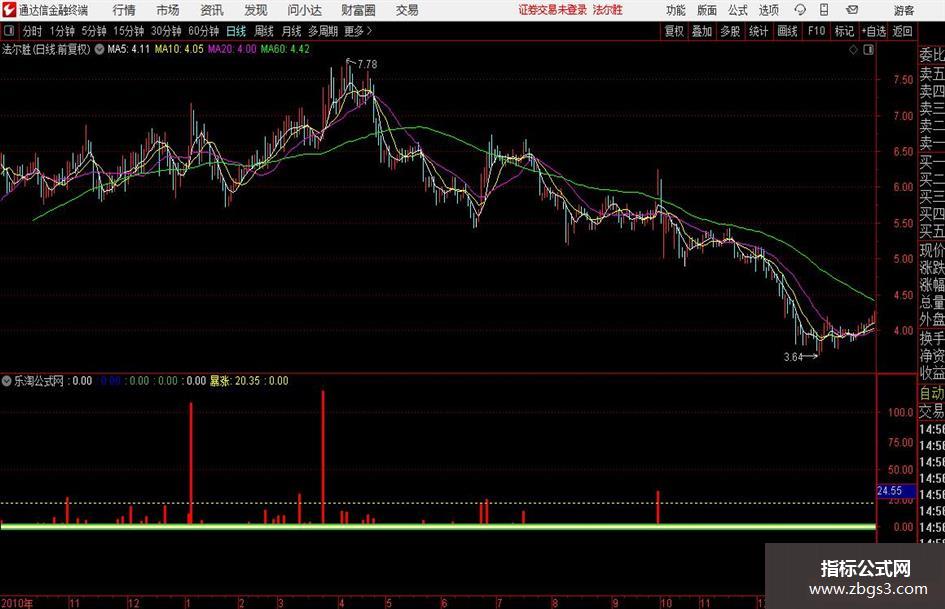Screen dimensions: 945x609
Task: Click the 3.64 low price label
Action: [x=793, y=357]
